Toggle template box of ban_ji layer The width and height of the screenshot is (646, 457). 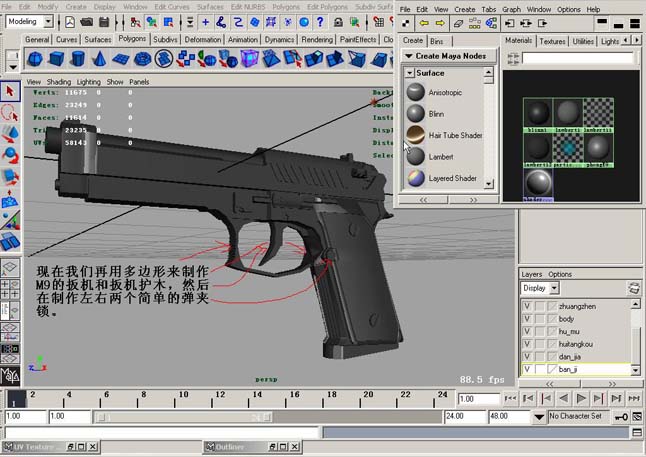point(540,369)
